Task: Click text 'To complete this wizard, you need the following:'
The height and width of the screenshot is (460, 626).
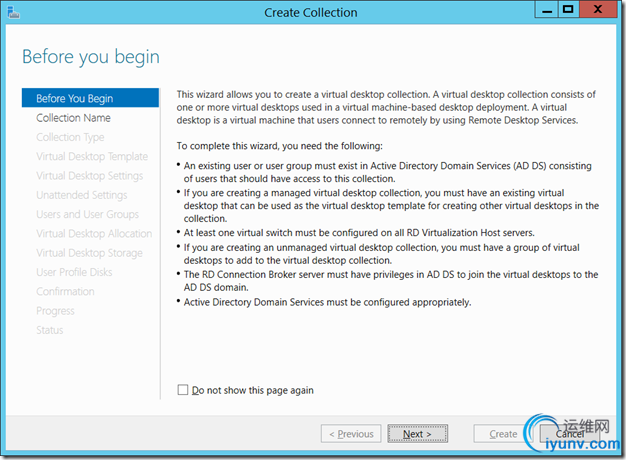Action: tap(279, 146)
